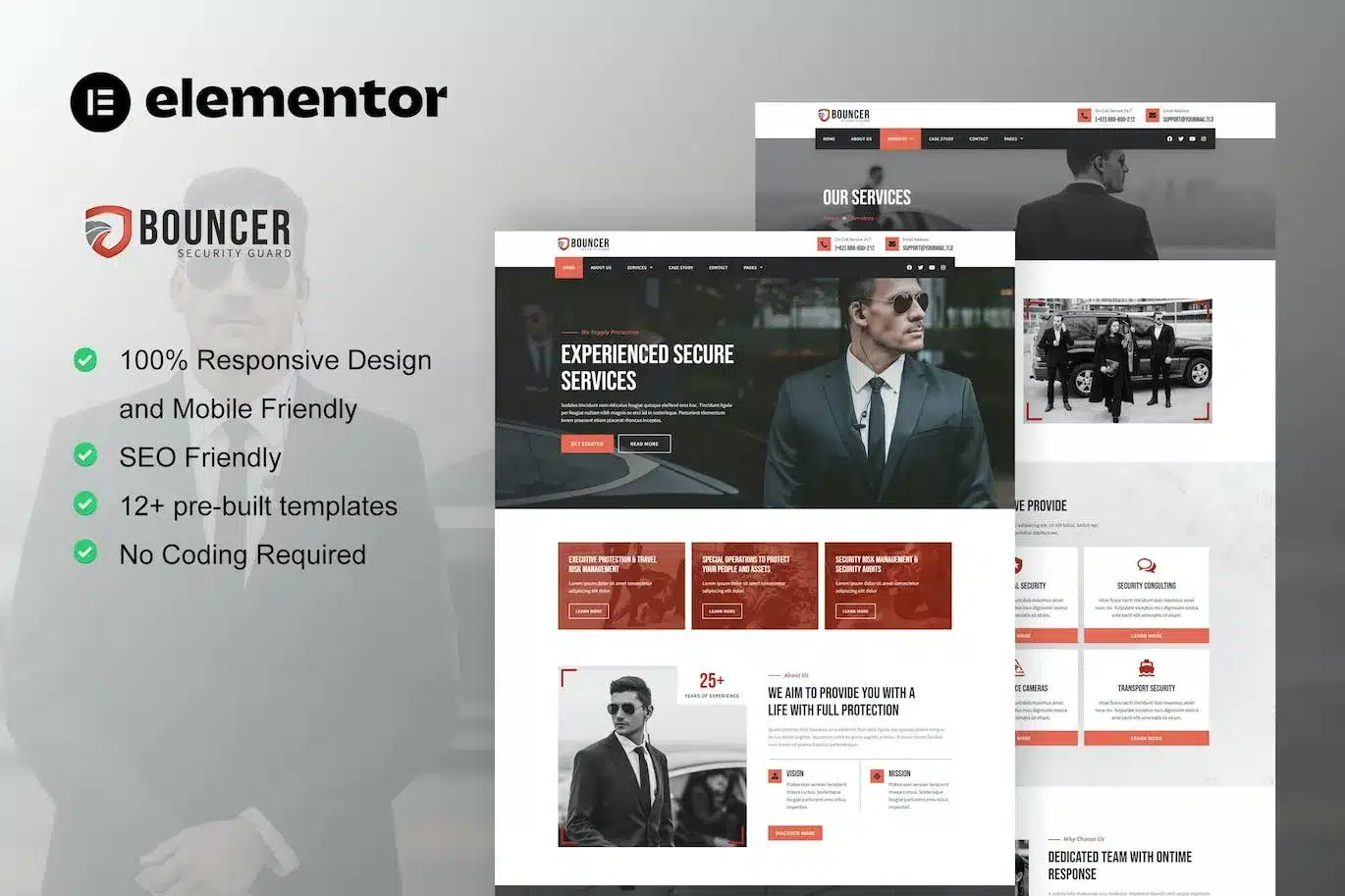Image resolution: width=1345 pixels, height=896 pixels.
Task: Click the 'Transport Security' card title
Action: tap(1146, 688)
